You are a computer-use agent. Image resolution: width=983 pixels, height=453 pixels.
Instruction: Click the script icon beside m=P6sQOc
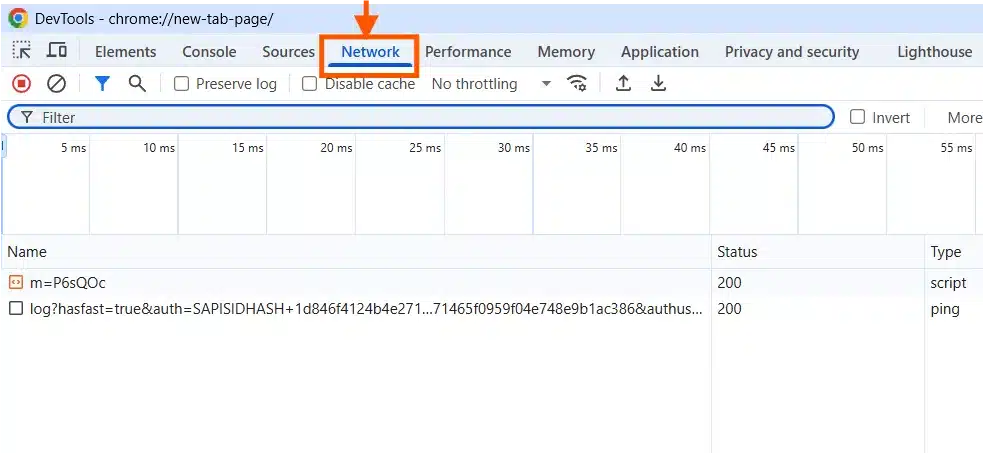tap(16, 283)
